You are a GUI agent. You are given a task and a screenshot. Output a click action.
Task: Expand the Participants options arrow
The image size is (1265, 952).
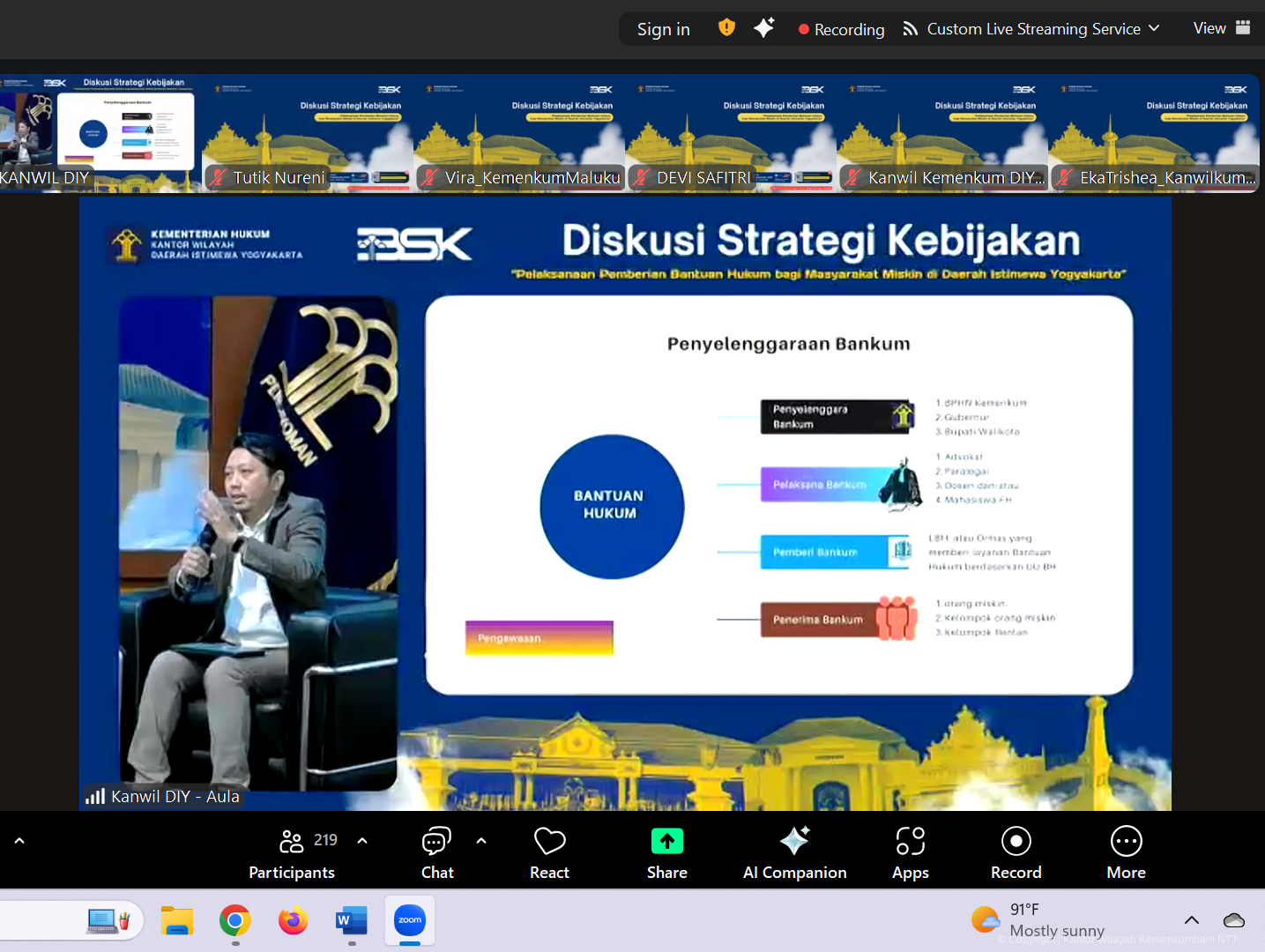362,841
